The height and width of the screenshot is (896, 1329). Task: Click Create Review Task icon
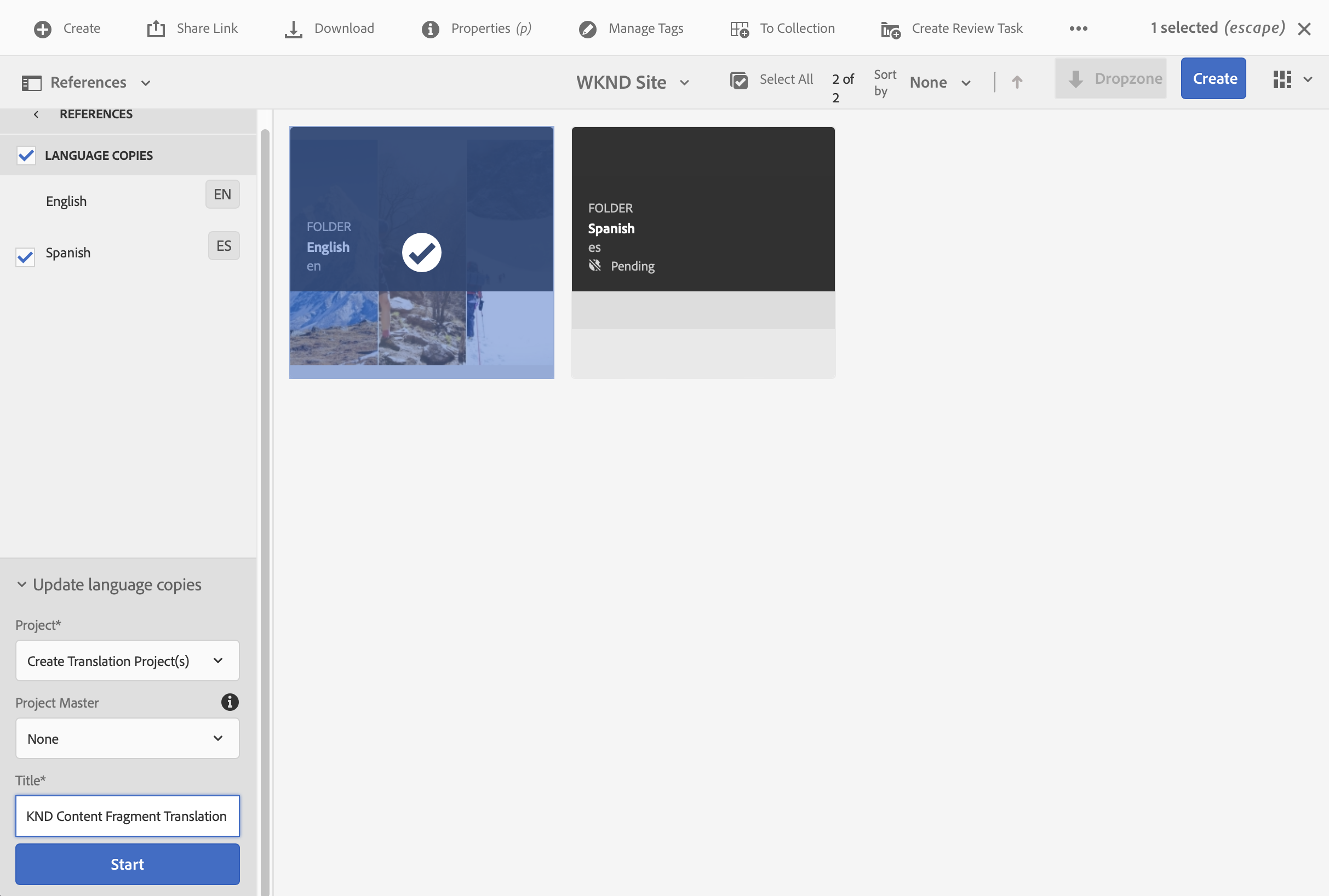890,28
